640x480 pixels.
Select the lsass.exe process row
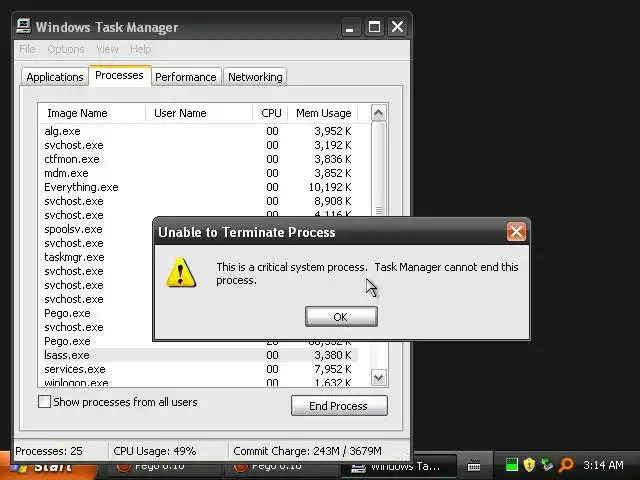click(x=200, y=355)
